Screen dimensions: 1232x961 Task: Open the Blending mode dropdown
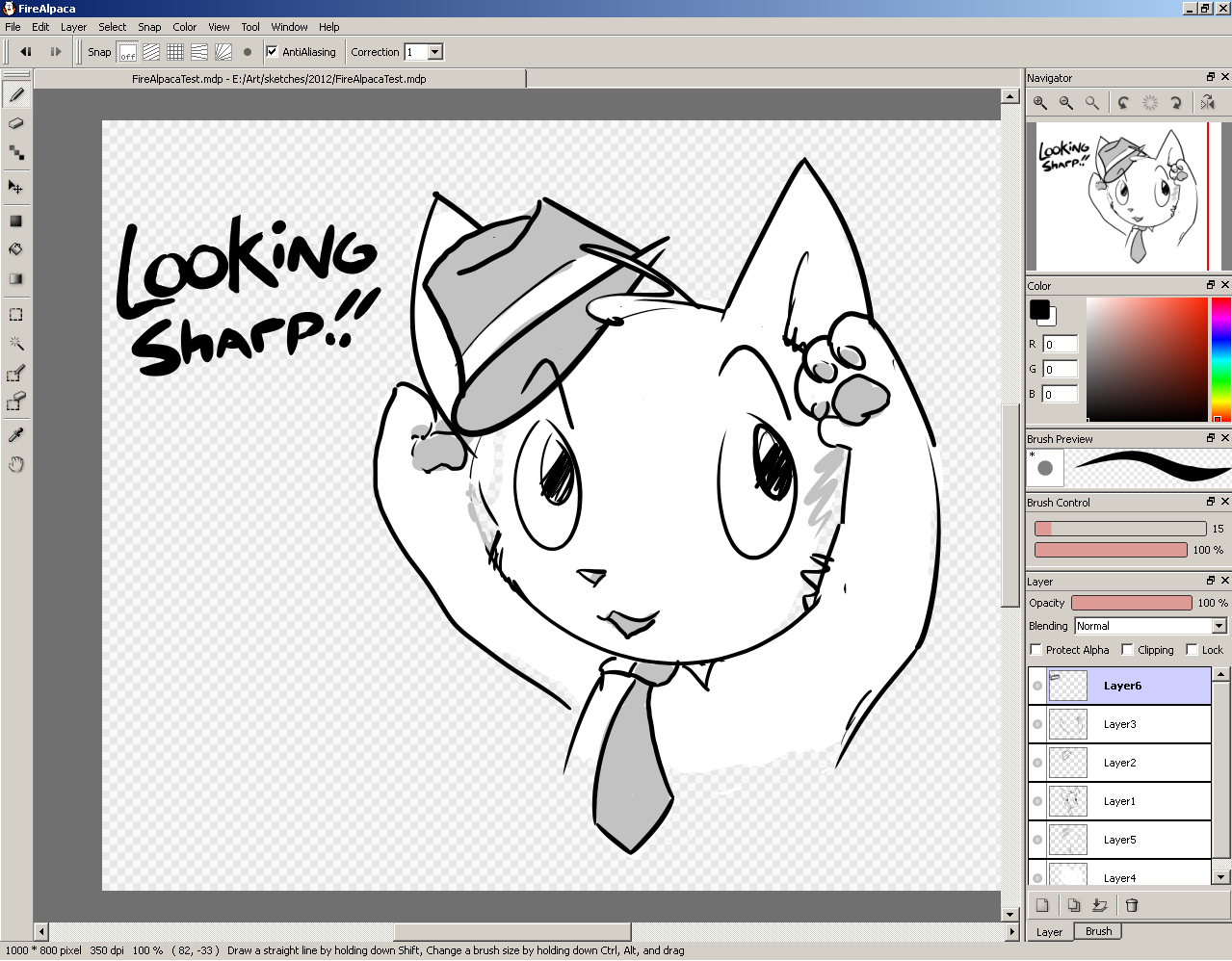coord(1219,626)
